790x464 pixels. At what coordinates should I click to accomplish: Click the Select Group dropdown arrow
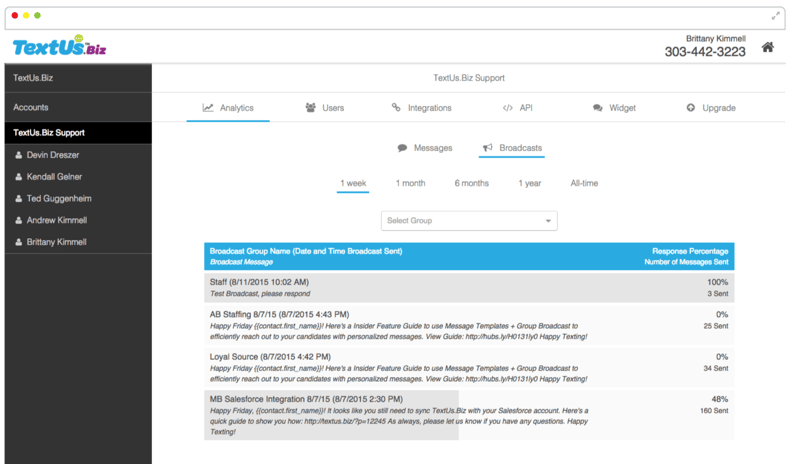pos(548,221)
